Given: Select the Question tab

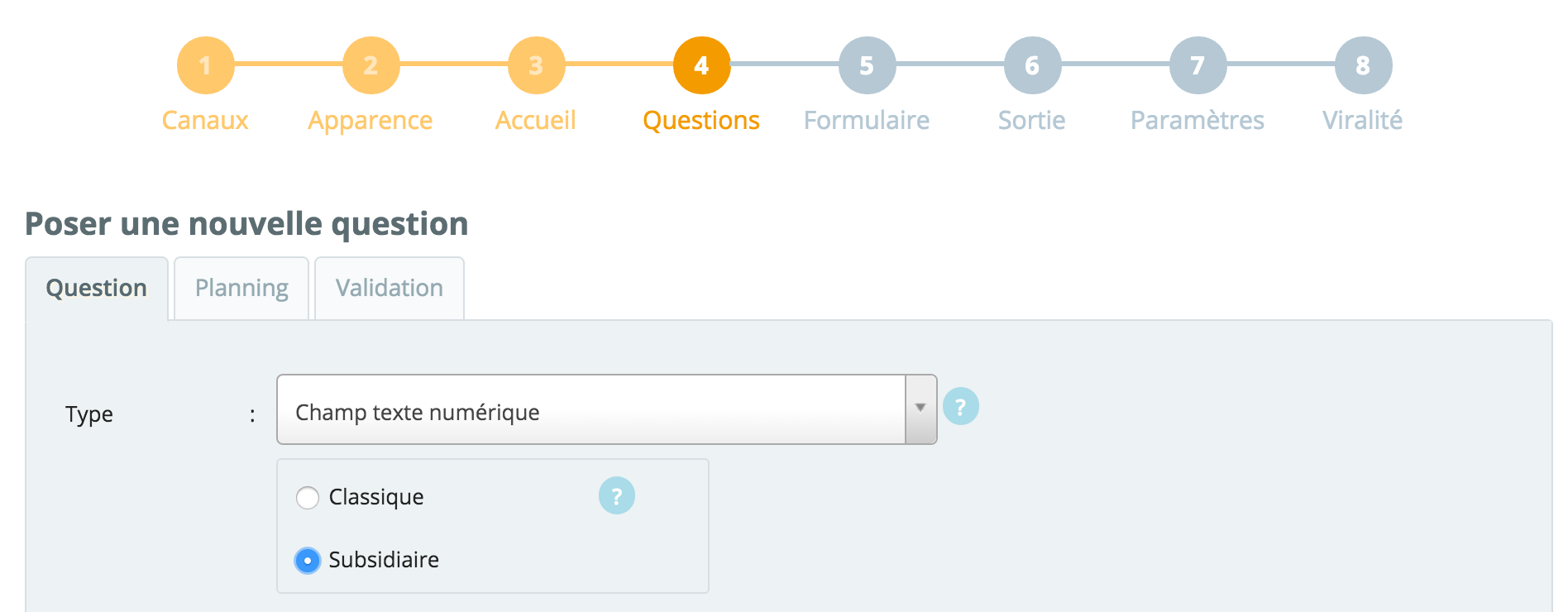Looking at the screenshot, I should coord(97,288).
